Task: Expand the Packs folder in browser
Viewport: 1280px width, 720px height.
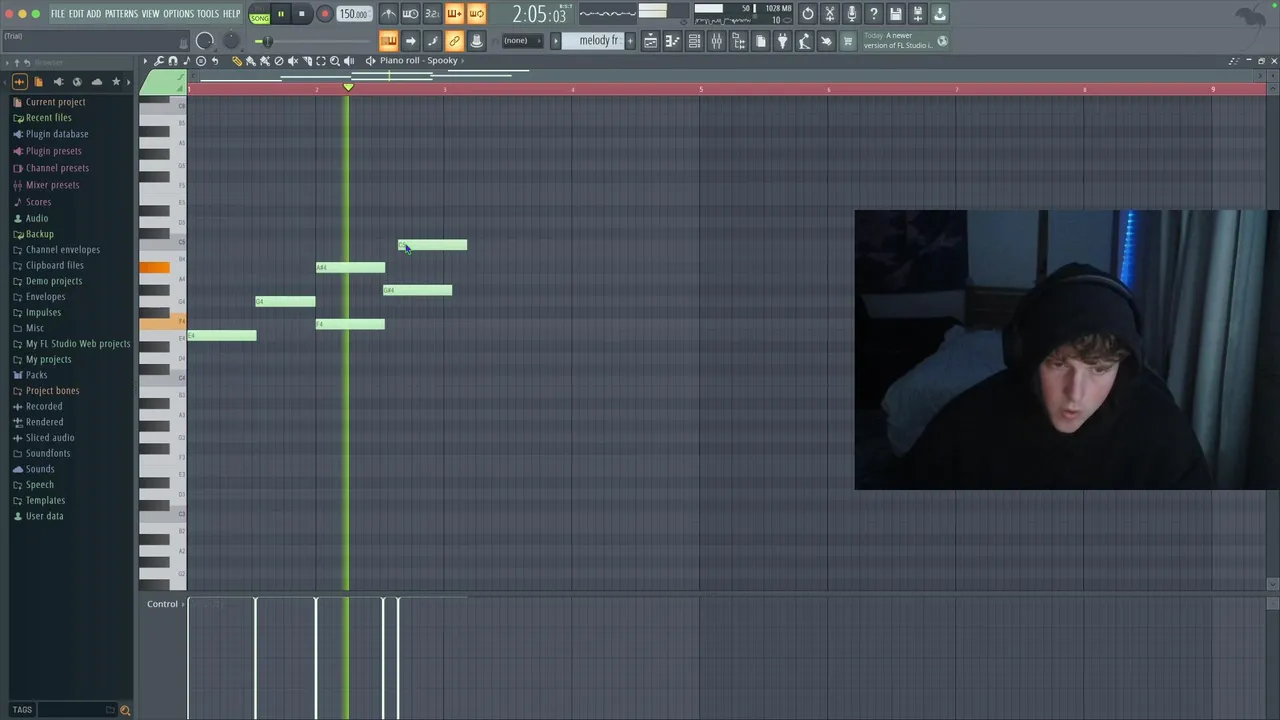Action: pyautogui.click(x=31, y=375)
